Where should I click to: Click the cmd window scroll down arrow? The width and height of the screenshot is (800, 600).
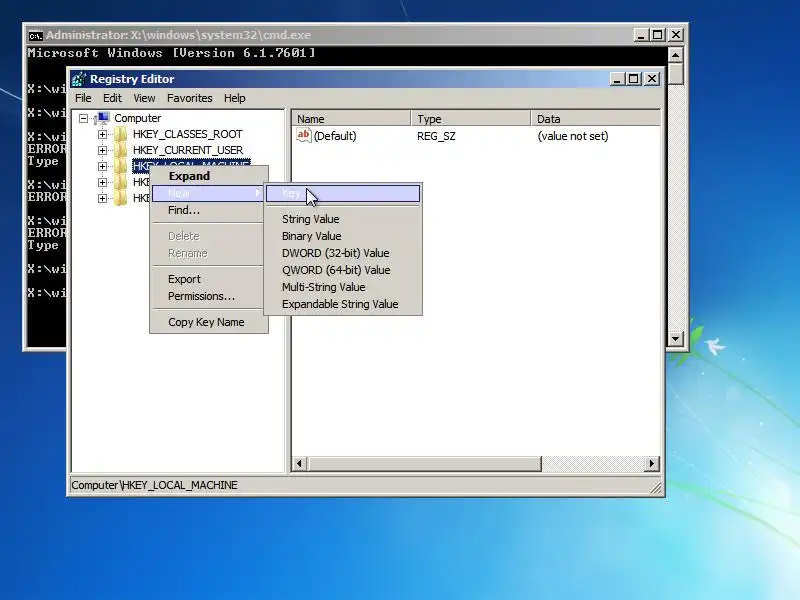point(676,338)
